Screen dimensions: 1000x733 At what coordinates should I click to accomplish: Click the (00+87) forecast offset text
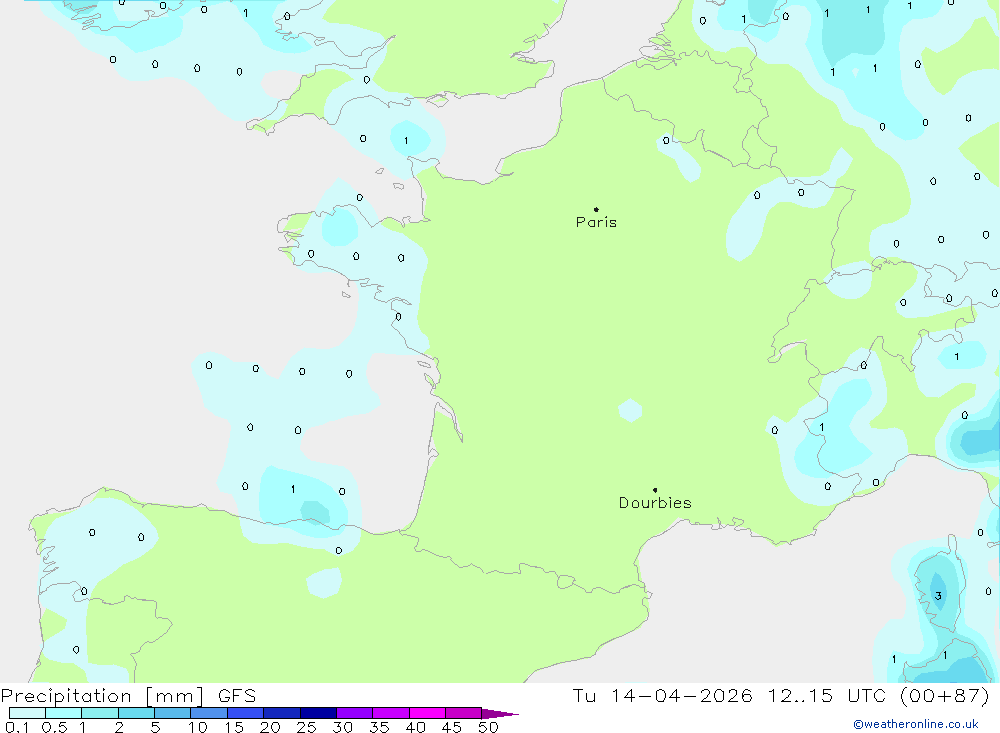[x=945, y=695]
